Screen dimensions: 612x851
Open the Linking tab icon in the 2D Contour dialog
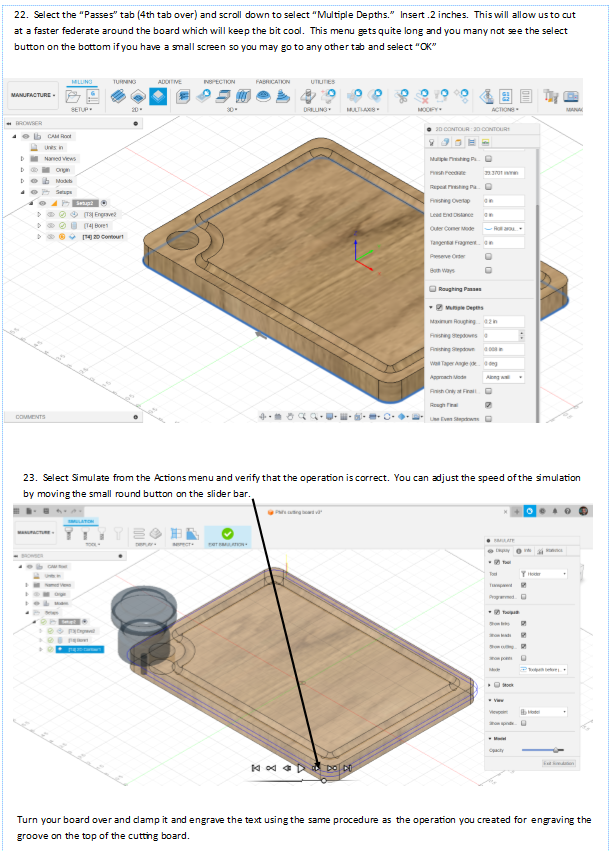pyautogui.click(x=485, y=142)
